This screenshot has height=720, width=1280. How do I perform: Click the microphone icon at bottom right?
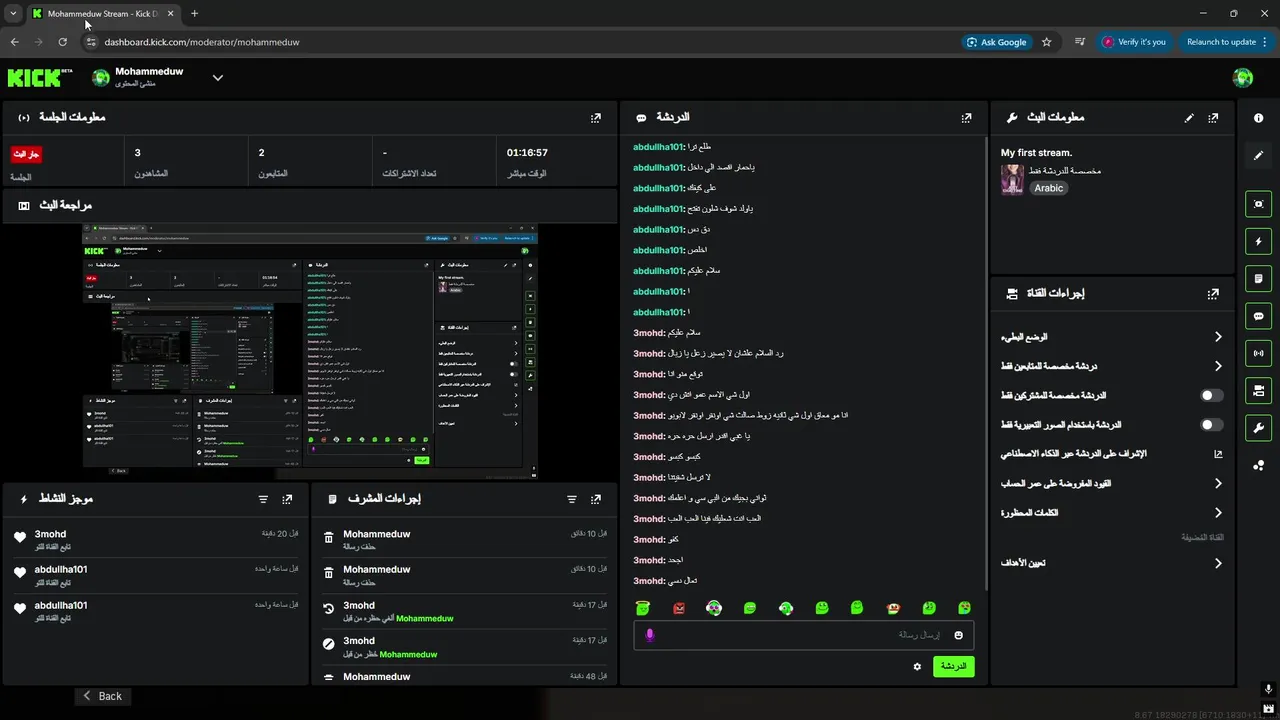[x=1268, y=690]
